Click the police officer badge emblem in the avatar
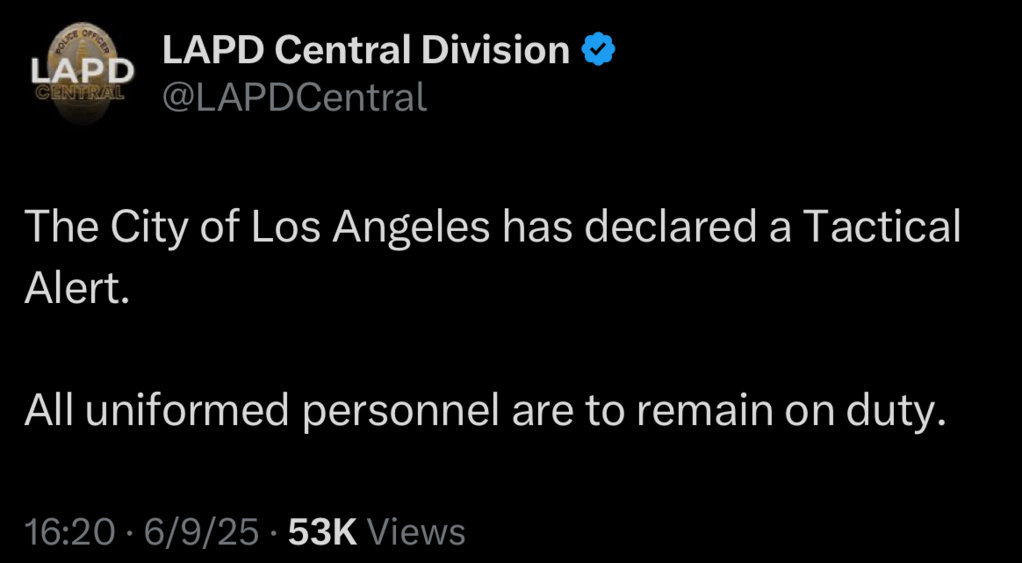The width and height of the screenshot is (1022, 563). [x=83, y=72]
